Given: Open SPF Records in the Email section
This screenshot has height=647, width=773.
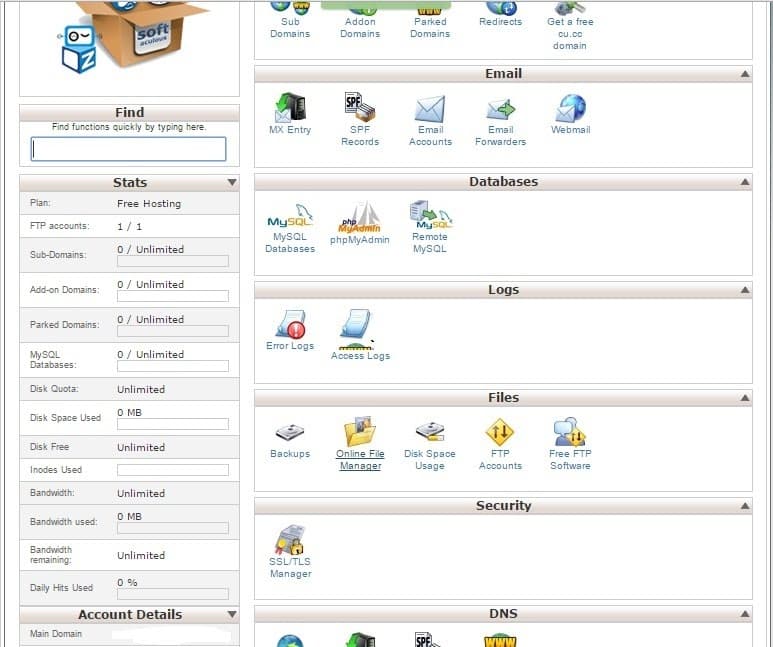Looking at the screenshot, I should 360,107.
